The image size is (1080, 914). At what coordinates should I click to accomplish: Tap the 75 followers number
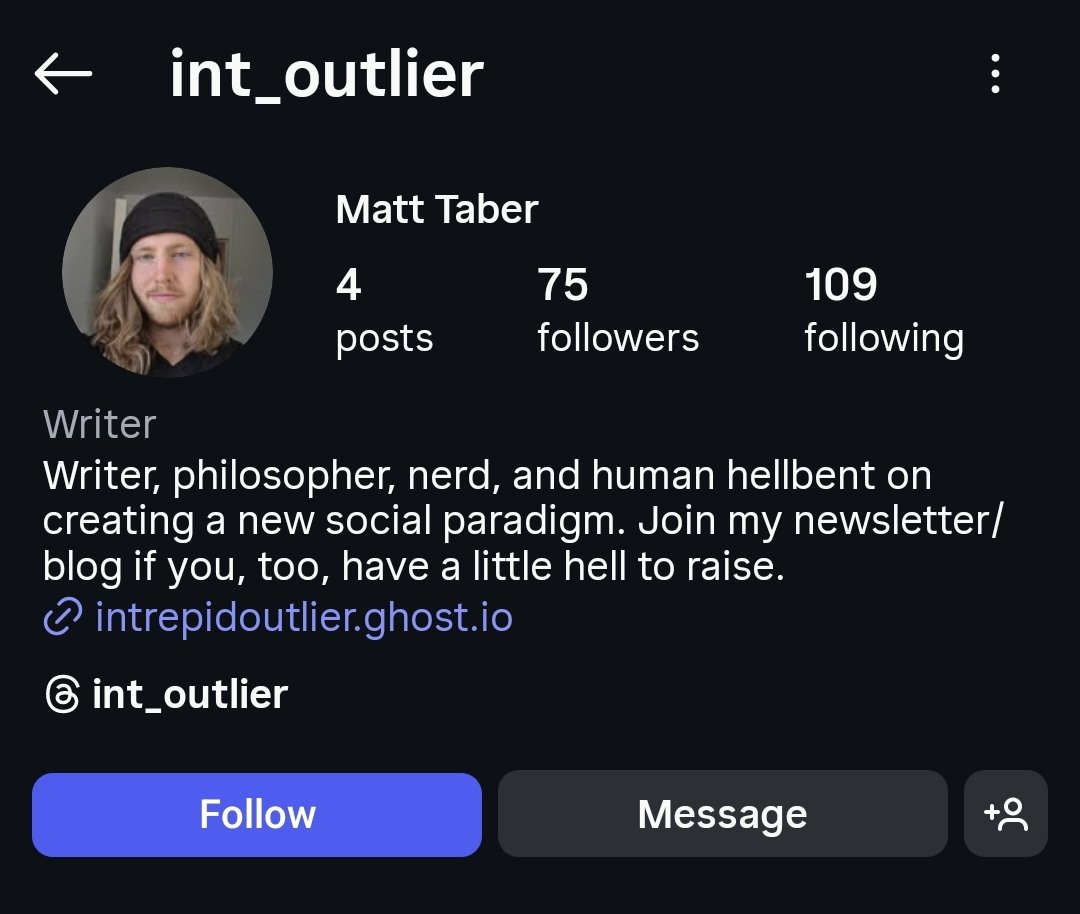[x=563, y=285]
